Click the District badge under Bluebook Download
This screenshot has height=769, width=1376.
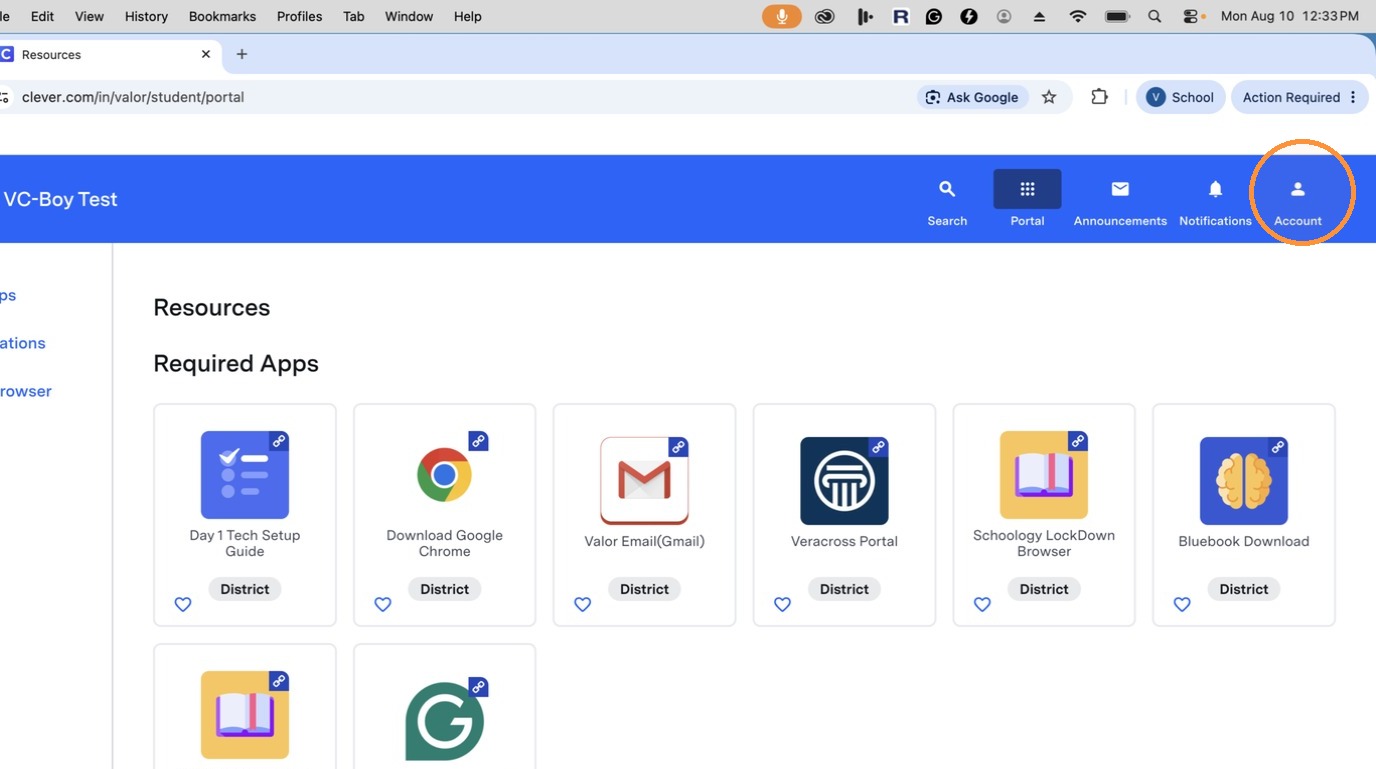click(x=1244, y=589)
